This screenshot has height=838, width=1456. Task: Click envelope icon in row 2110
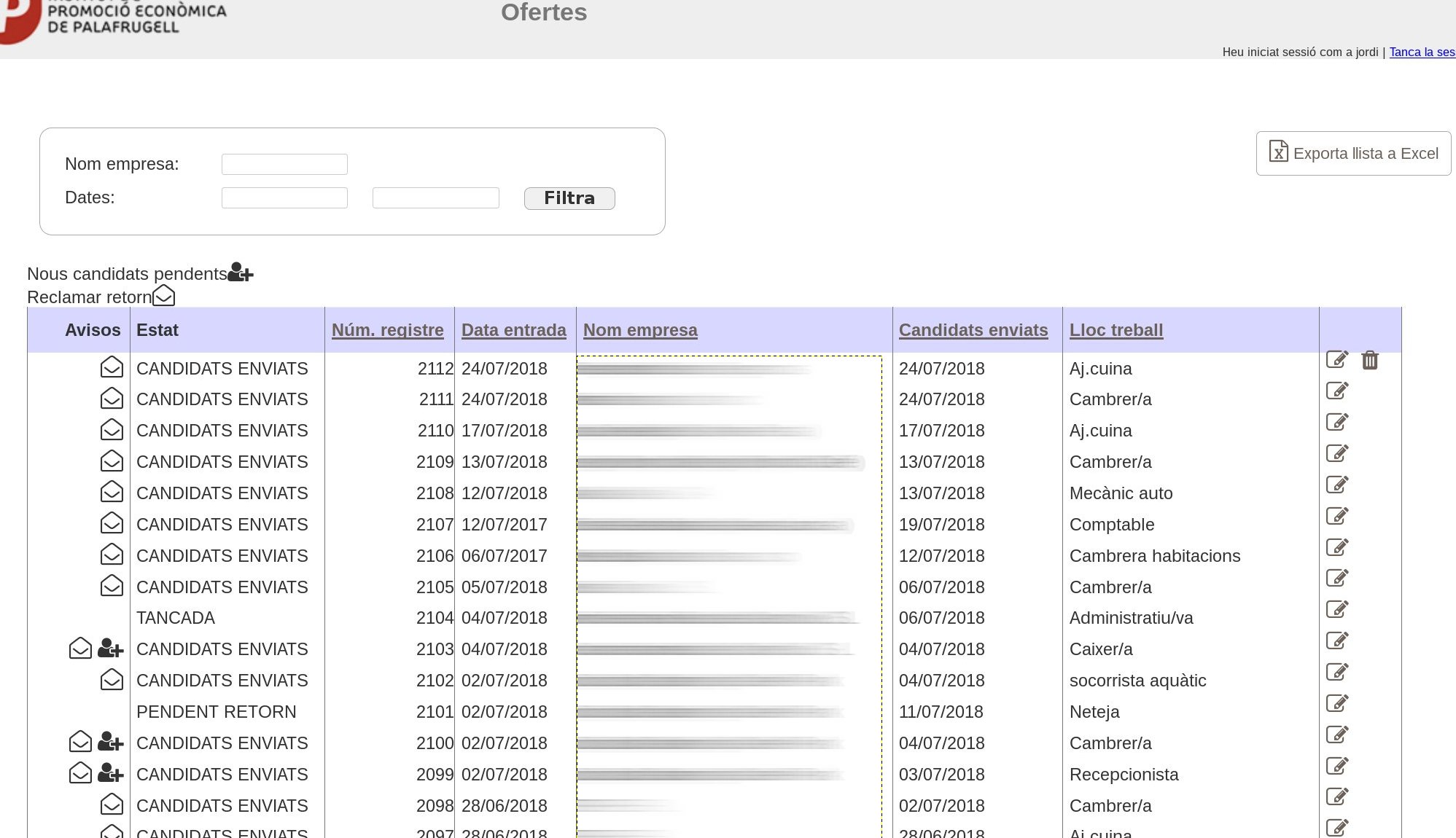112,430
